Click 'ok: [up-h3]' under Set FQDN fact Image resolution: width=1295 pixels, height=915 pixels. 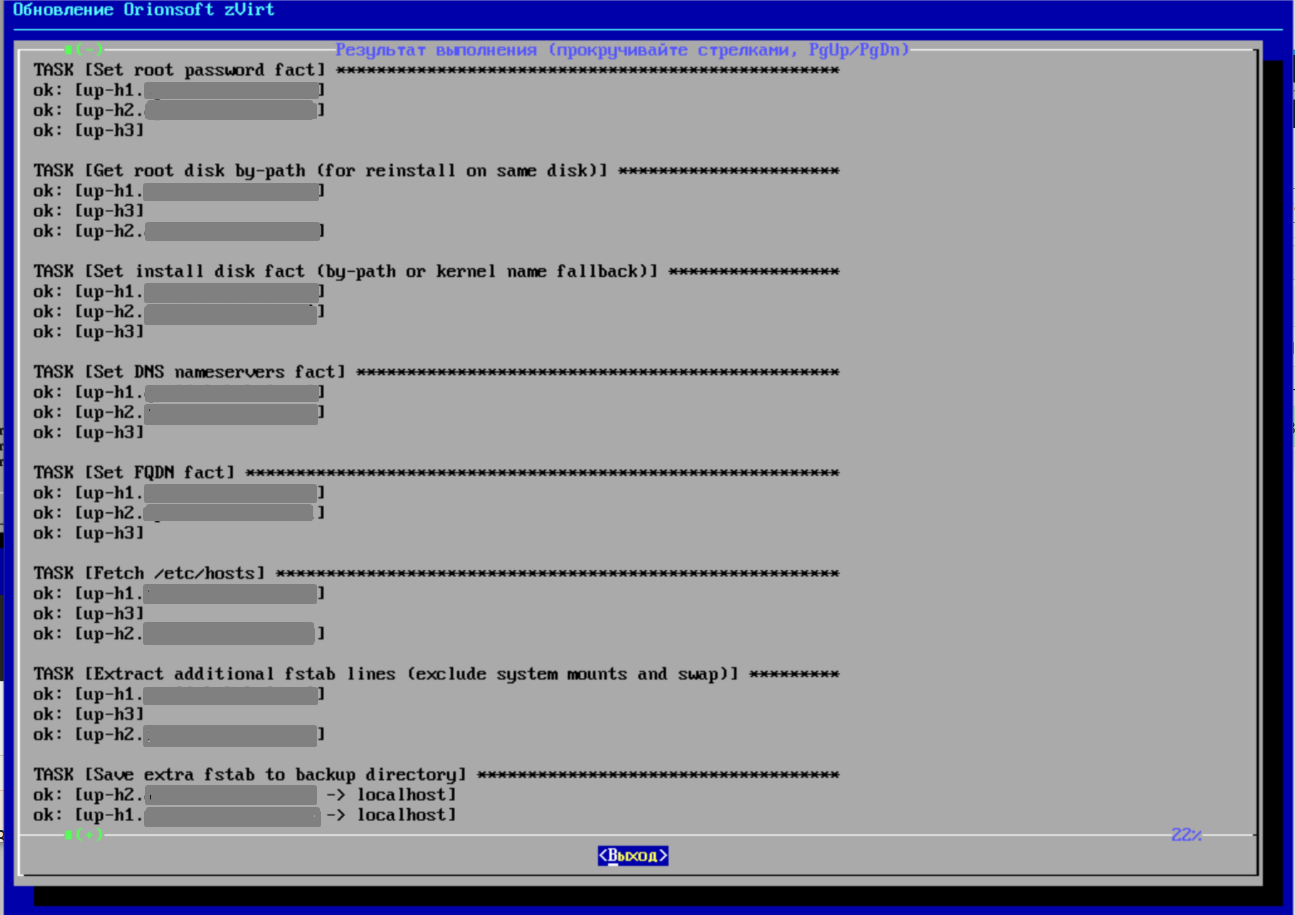point(89,533)
